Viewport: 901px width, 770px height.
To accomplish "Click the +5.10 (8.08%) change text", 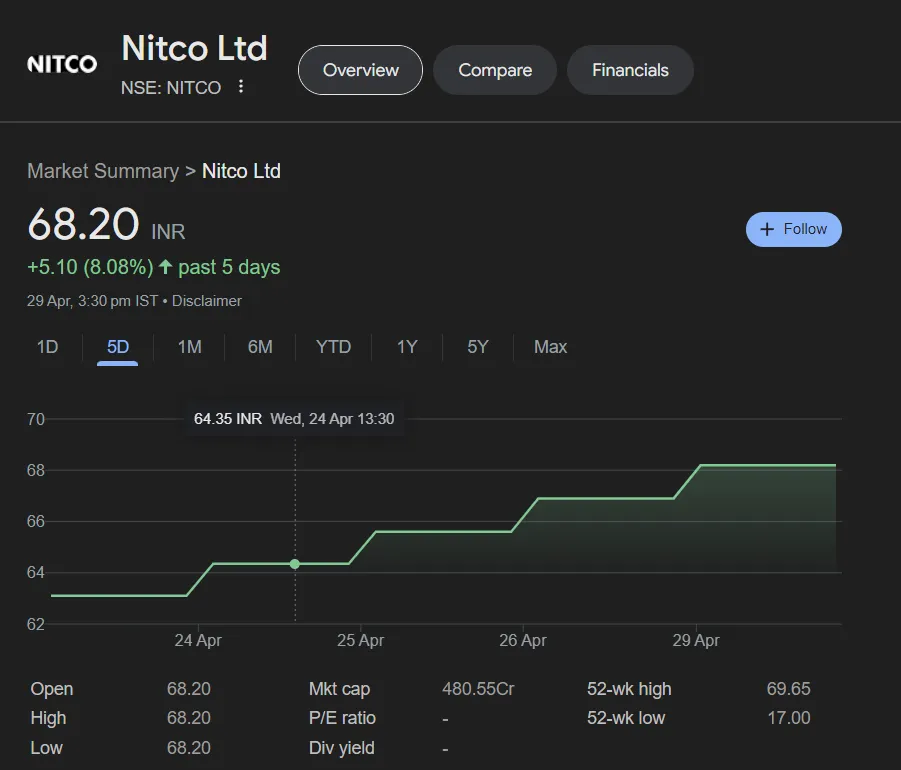I will [x=90, y=267].
